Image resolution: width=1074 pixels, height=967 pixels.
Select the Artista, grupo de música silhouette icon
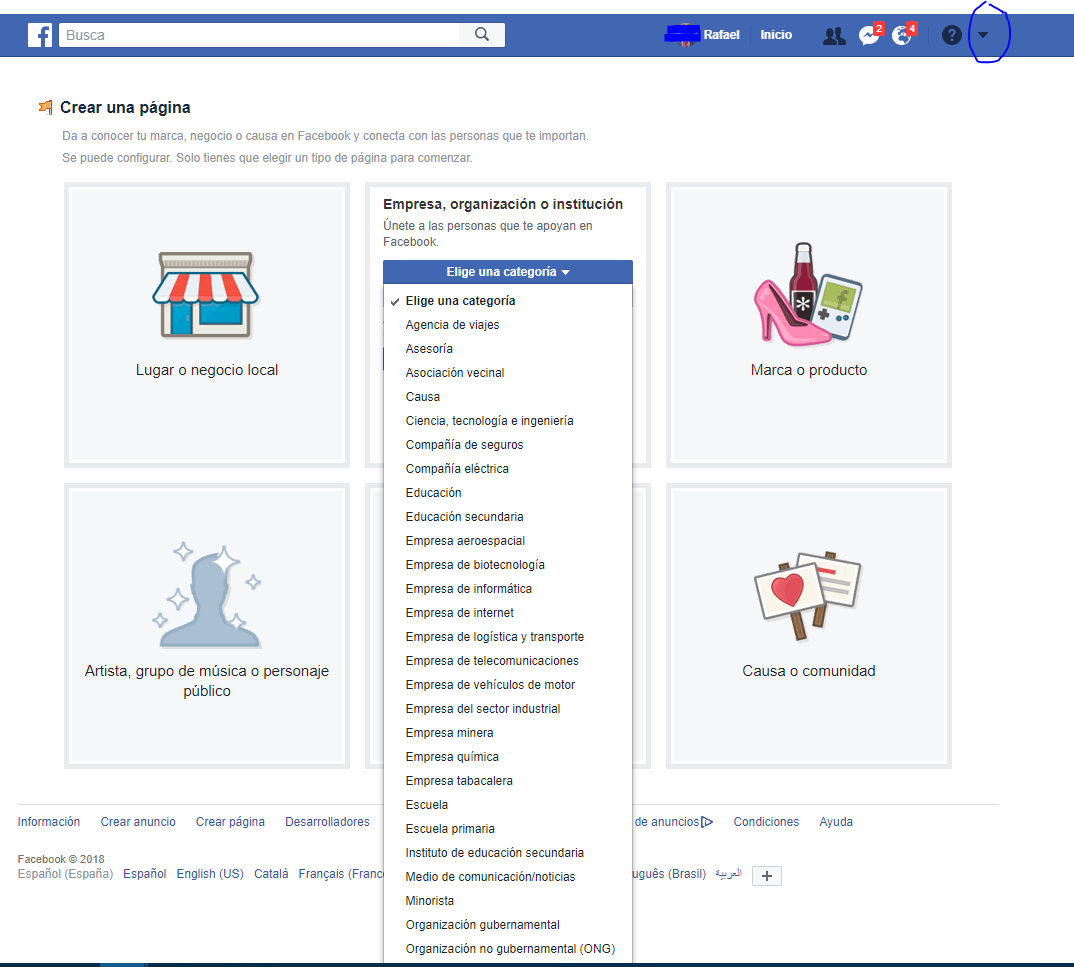[207, 596]
